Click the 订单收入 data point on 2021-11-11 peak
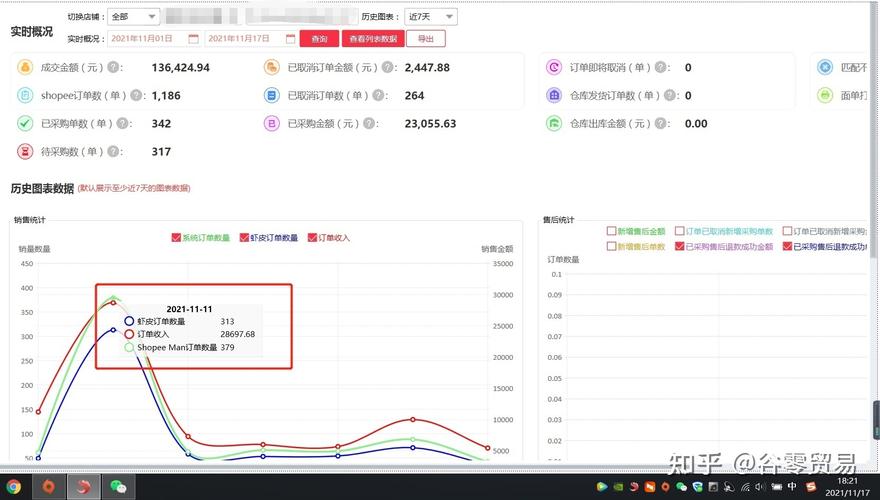Viewport: 880px width, 500px height. tap(113, 303)
